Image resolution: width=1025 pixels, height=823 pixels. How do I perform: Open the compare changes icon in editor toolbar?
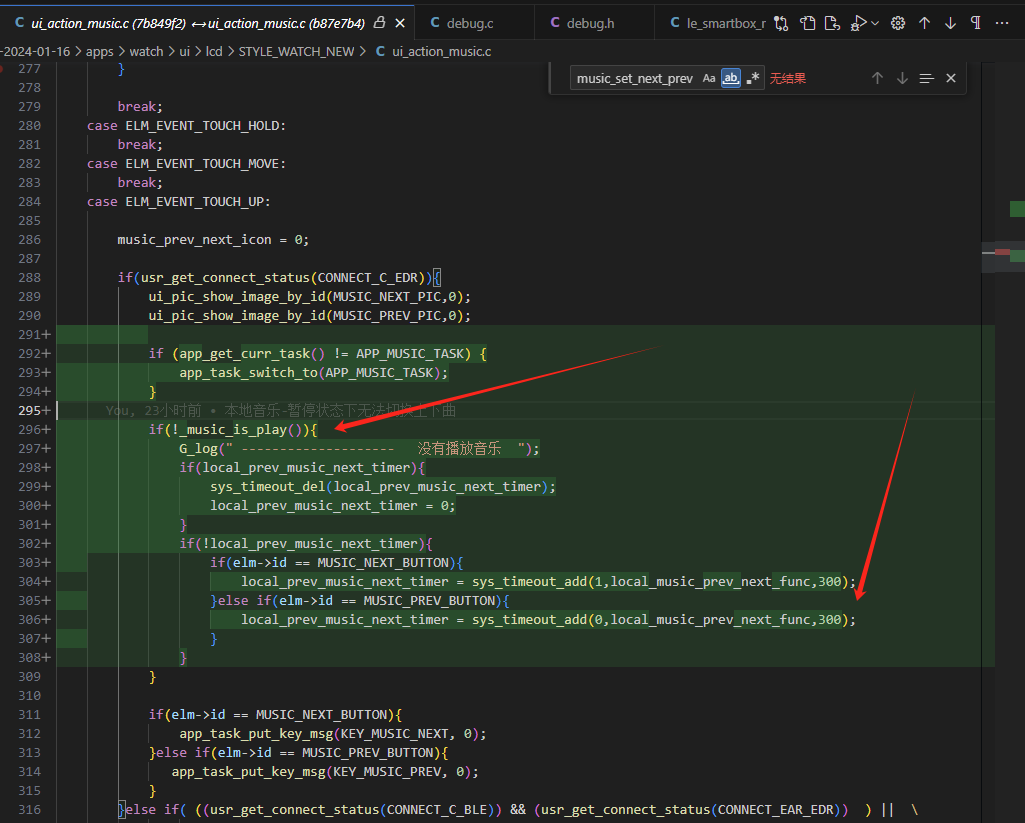coord(781,24)
